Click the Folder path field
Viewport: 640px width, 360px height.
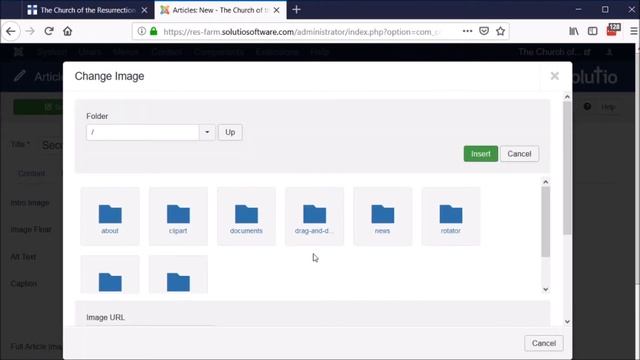pyautogui.click(x=142, y=132)
